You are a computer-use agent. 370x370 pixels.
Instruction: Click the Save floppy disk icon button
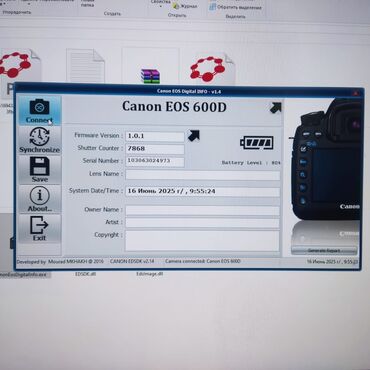[x=39, y=170]
